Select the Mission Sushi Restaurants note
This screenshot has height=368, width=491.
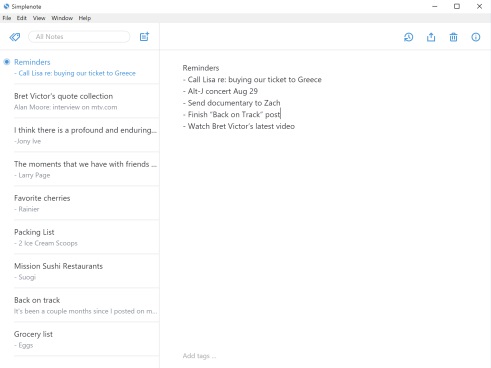[x=87, y=271]
